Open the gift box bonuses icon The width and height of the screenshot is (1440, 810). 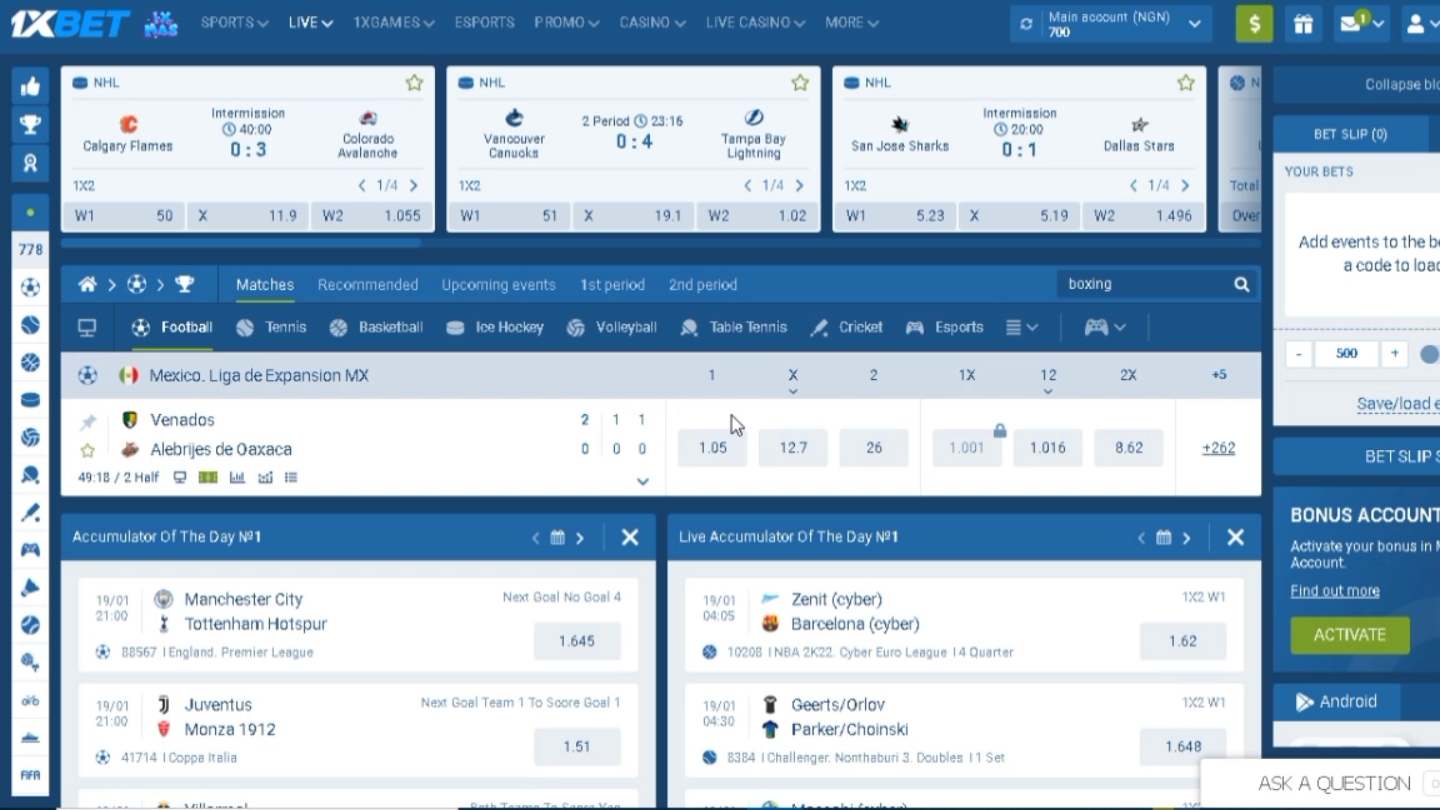(x=1303, y=24)
